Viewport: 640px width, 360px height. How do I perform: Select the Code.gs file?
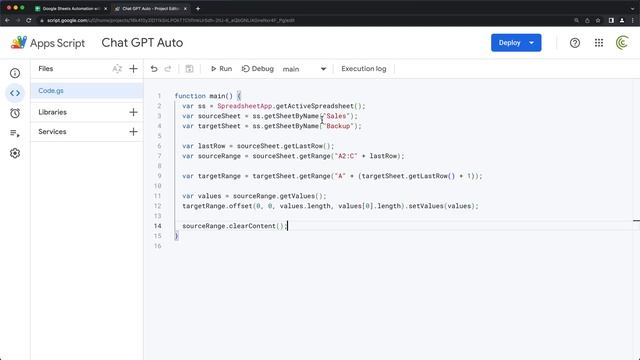click(87, 91)
